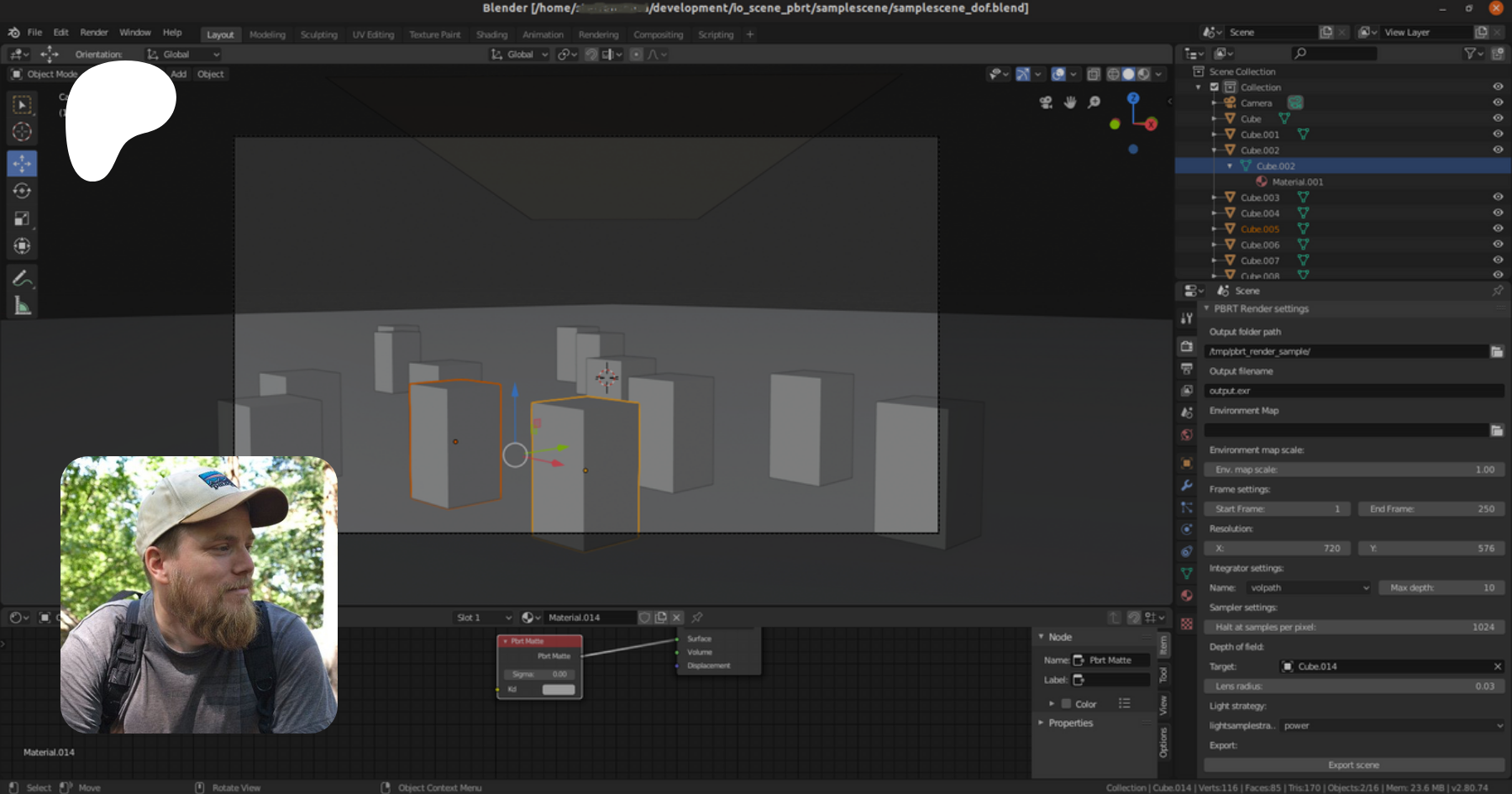Screen dimensions: 1512x794
Task: Expand the Properties section in Node panel
Action: point(1070,723)
